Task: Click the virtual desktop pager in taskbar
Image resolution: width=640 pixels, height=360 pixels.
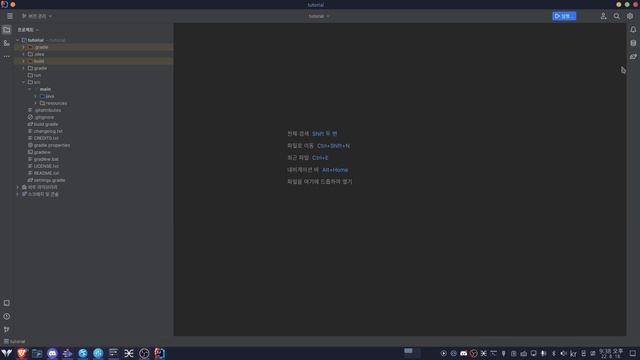Action: click(412, 352)
